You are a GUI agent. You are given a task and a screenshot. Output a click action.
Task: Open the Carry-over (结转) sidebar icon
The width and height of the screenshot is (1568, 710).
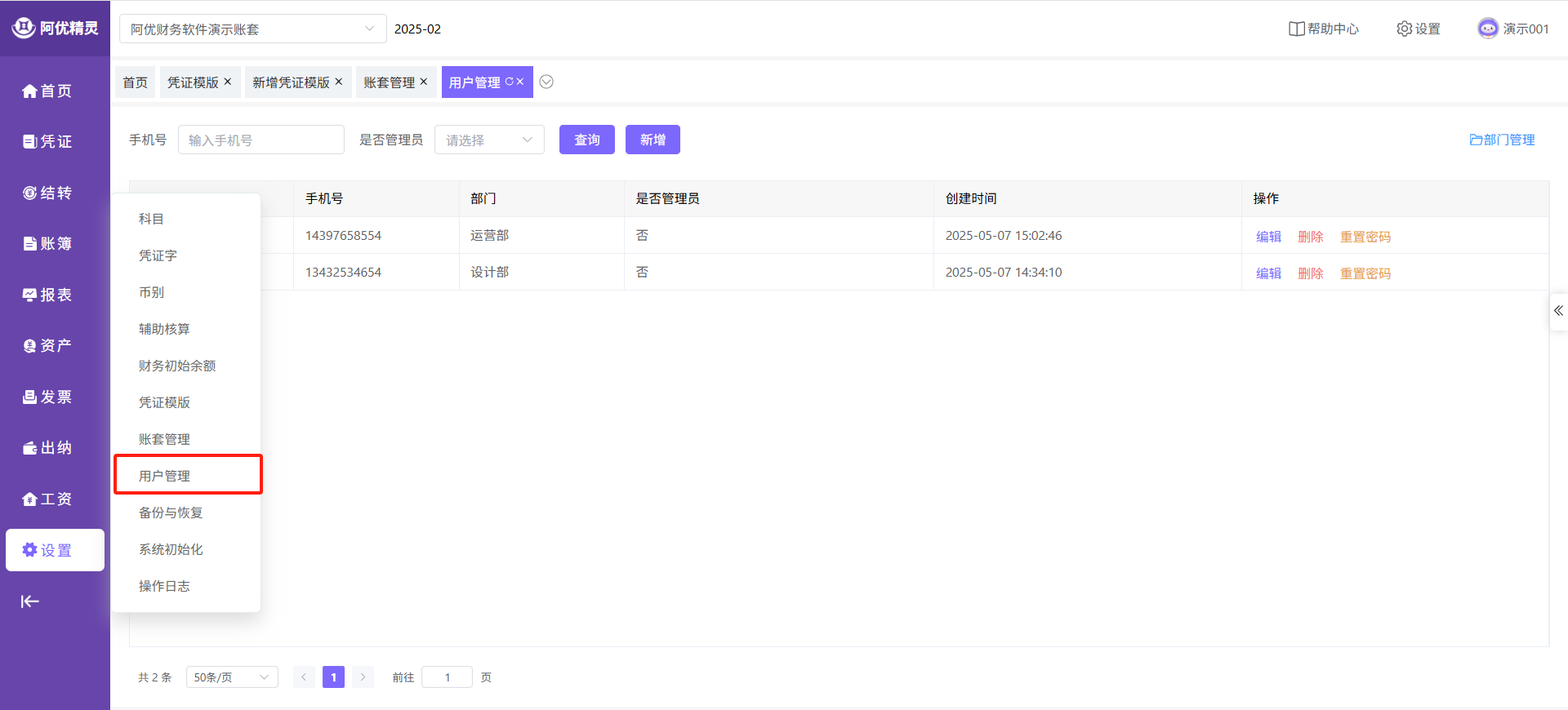click(29, 193)
